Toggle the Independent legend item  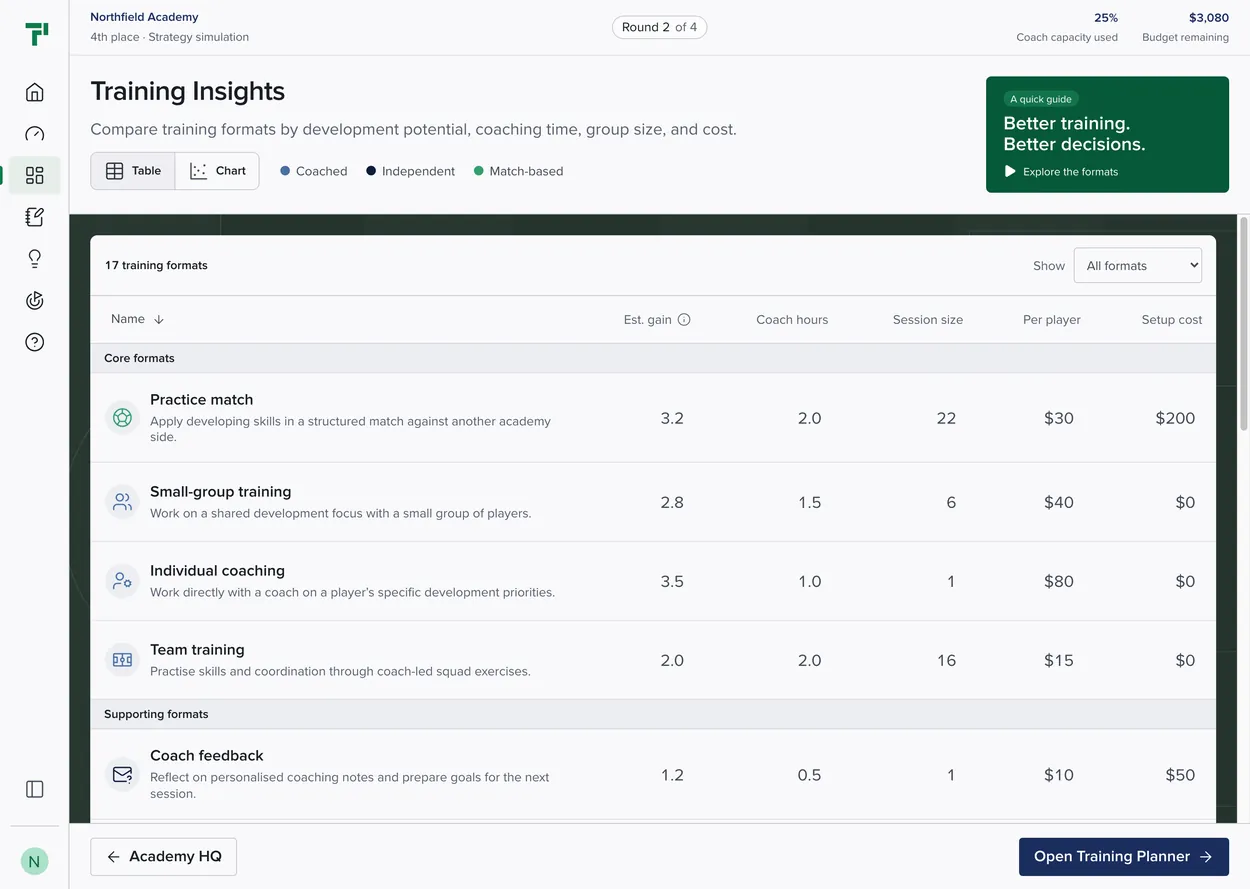[410, 171]
